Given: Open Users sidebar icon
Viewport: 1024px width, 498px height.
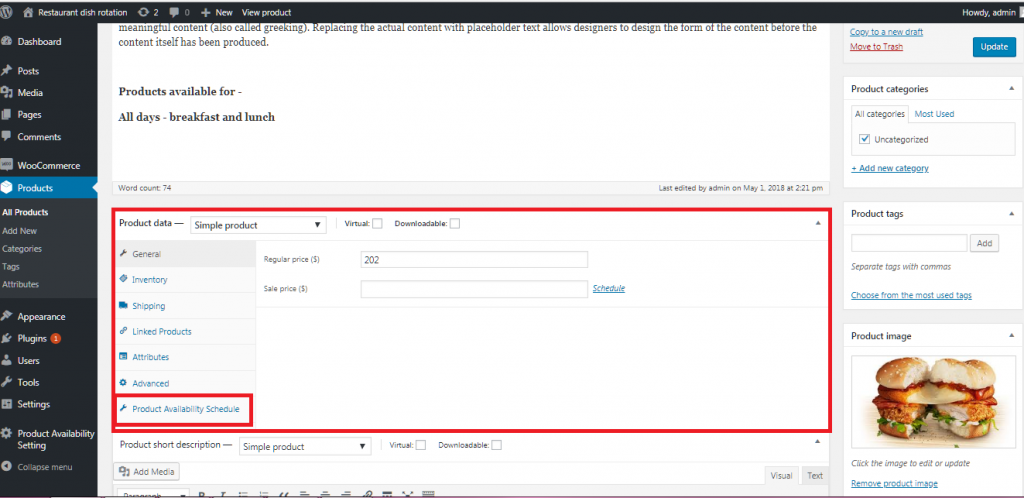Looking at the screenshot, I should (7, 360).
